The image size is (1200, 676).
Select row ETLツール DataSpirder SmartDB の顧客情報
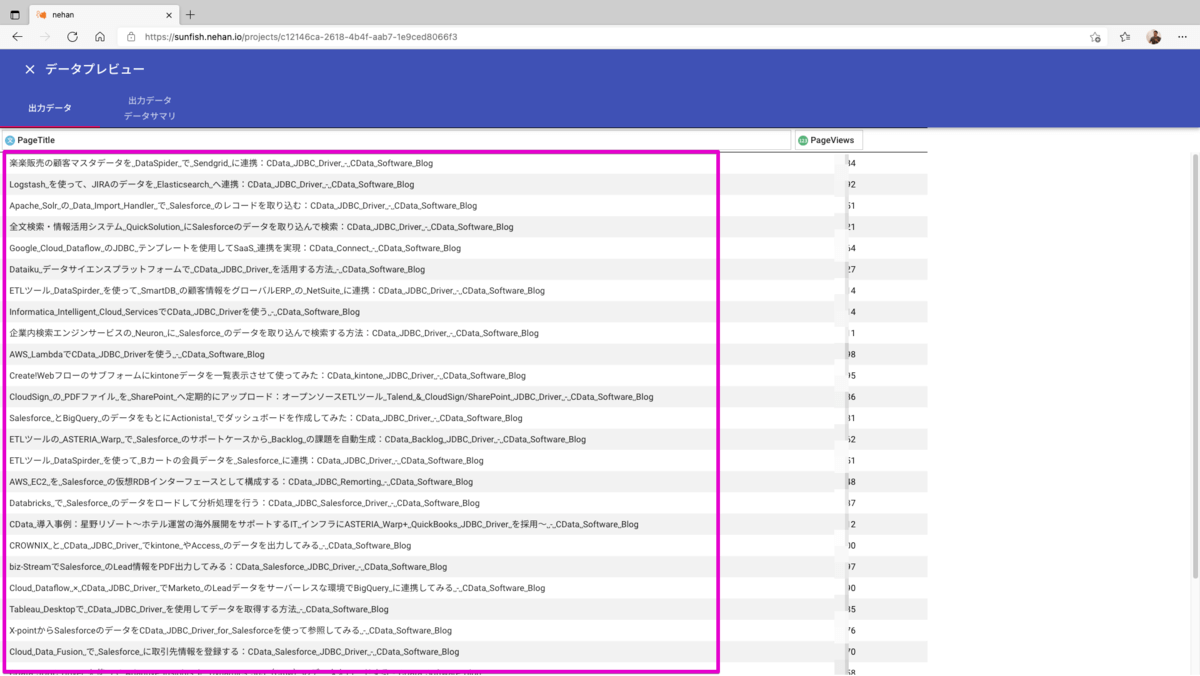pos(464,291)
